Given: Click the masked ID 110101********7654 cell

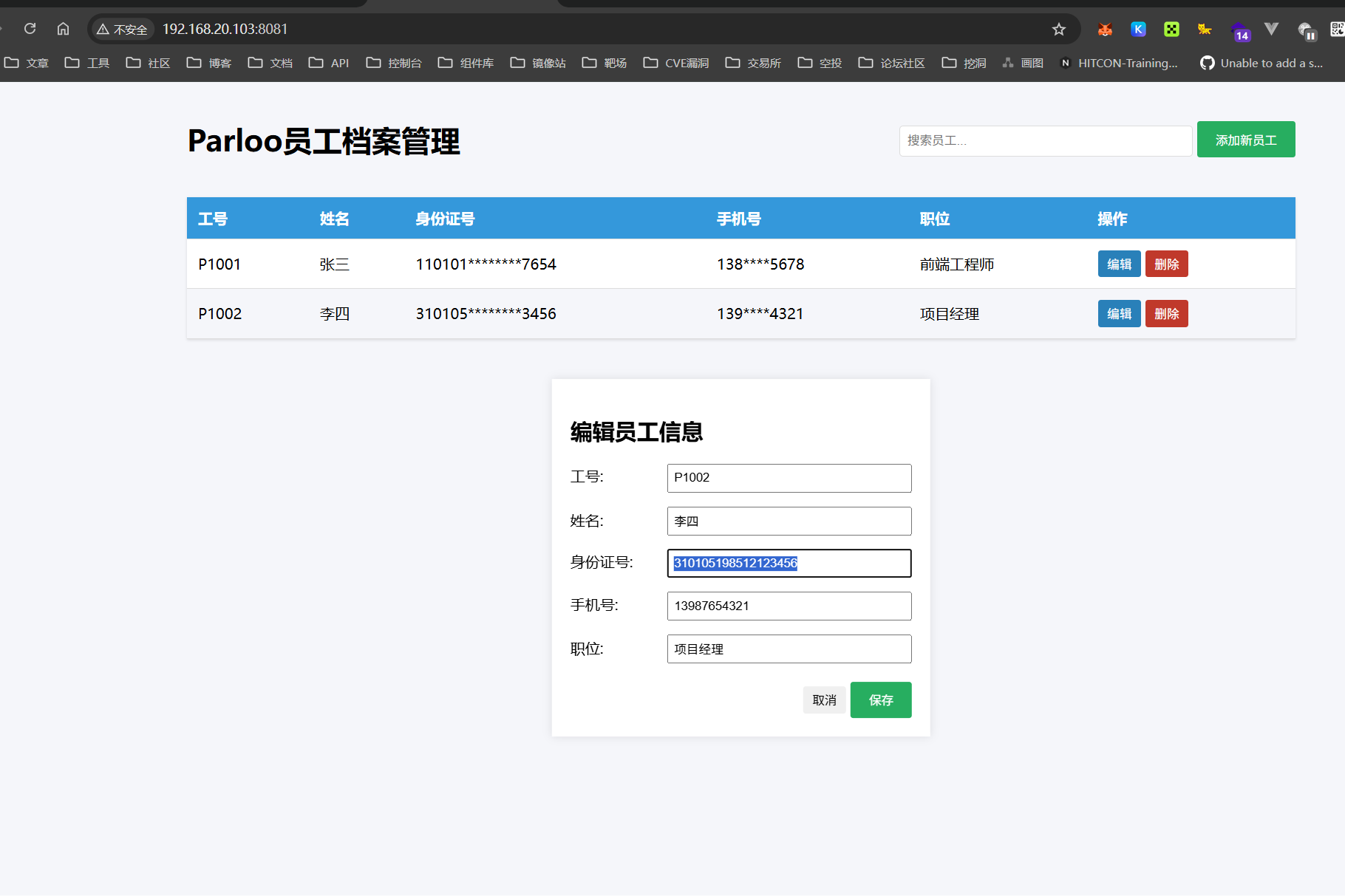Looking at the screenshot, I should 486,264.
